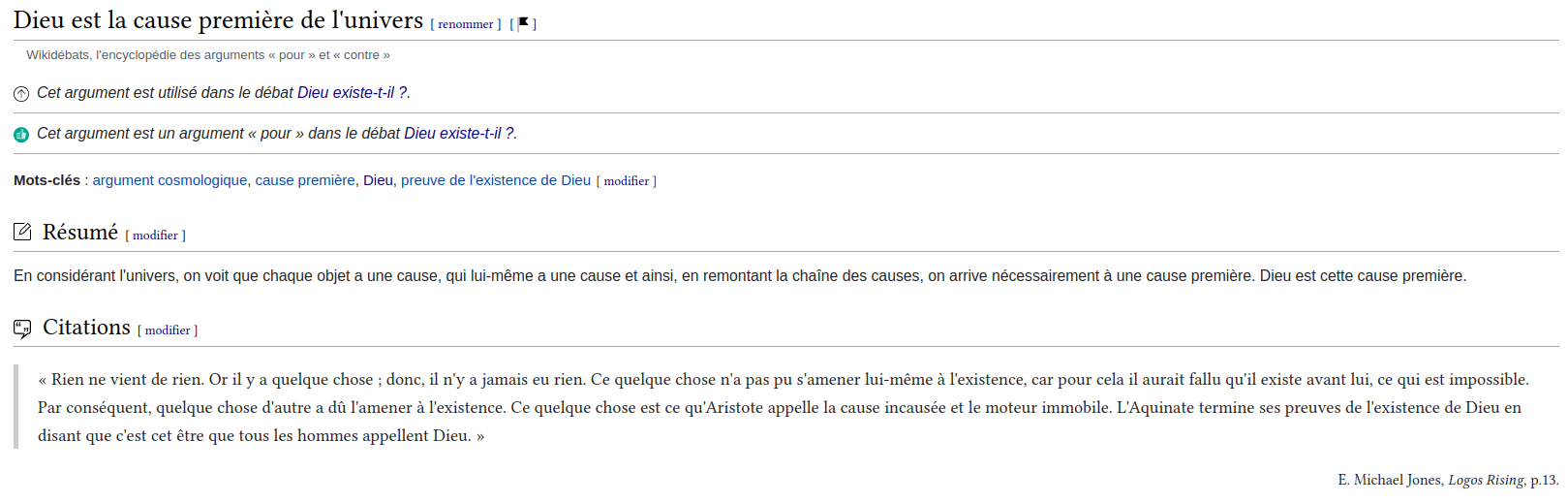This screenshot has width=1568, height=503.
Task: Click 'modifier' next to the Mots-clés
Action: click(627, 181)
